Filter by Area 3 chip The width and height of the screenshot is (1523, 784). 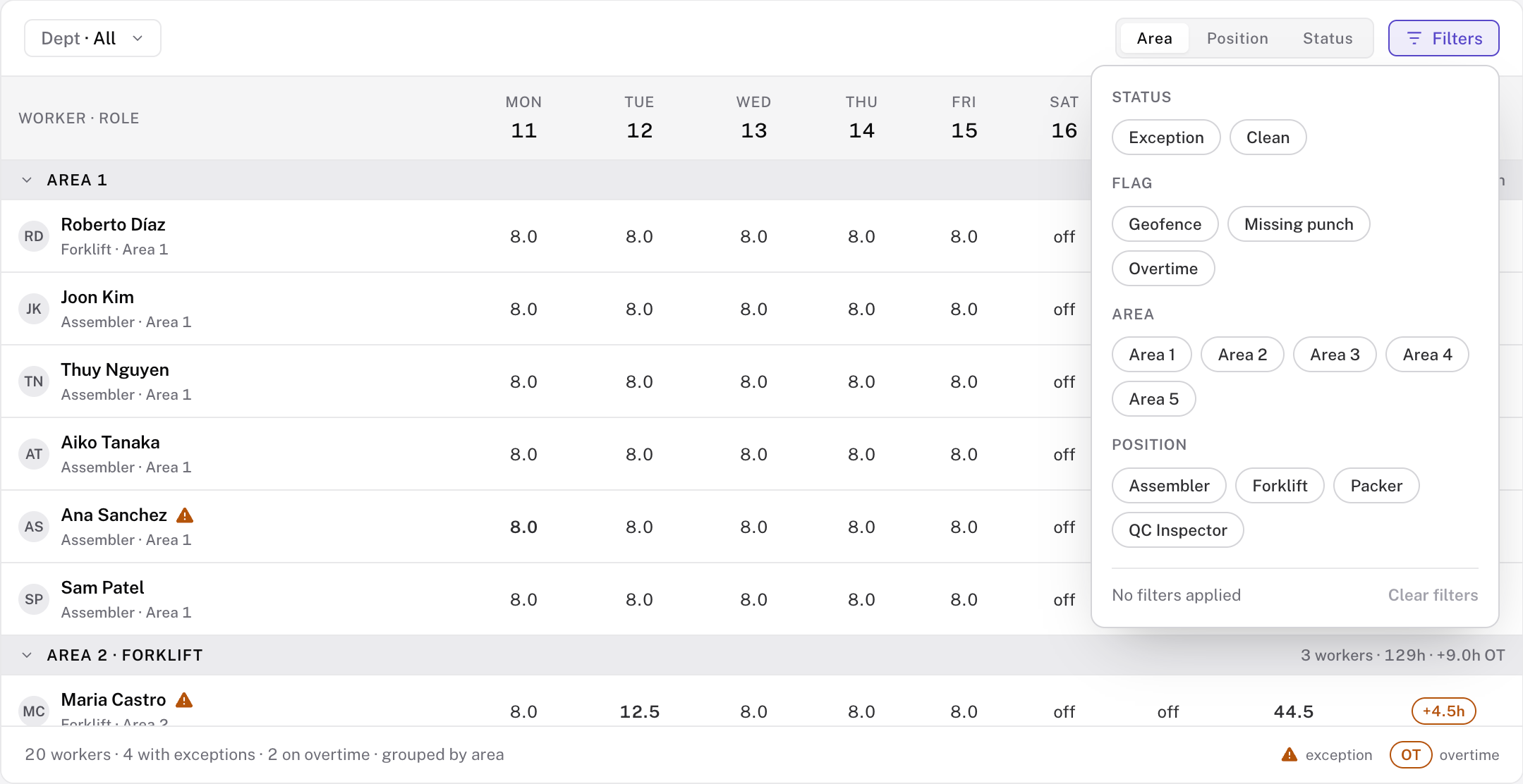(1335, 355)
